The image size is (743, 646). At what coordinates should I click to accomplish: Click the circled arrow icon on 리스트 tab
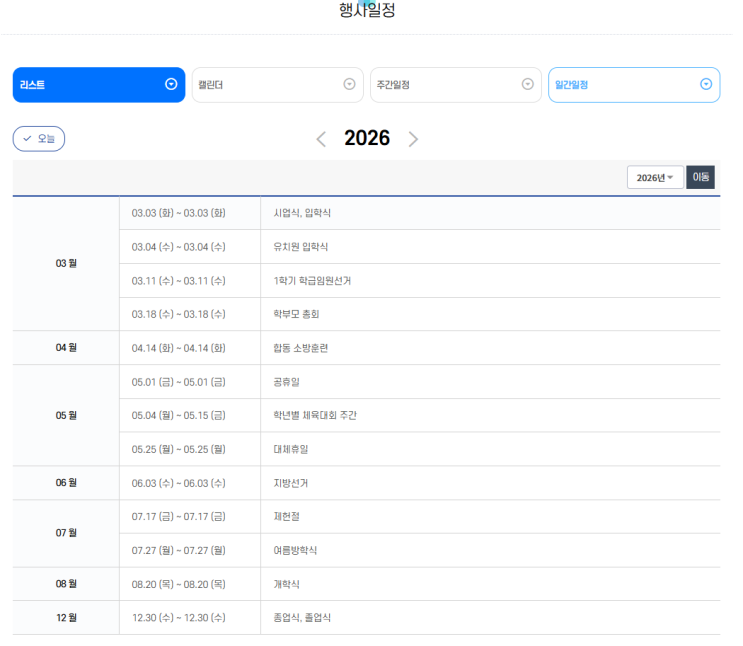(x=171, y=85)
